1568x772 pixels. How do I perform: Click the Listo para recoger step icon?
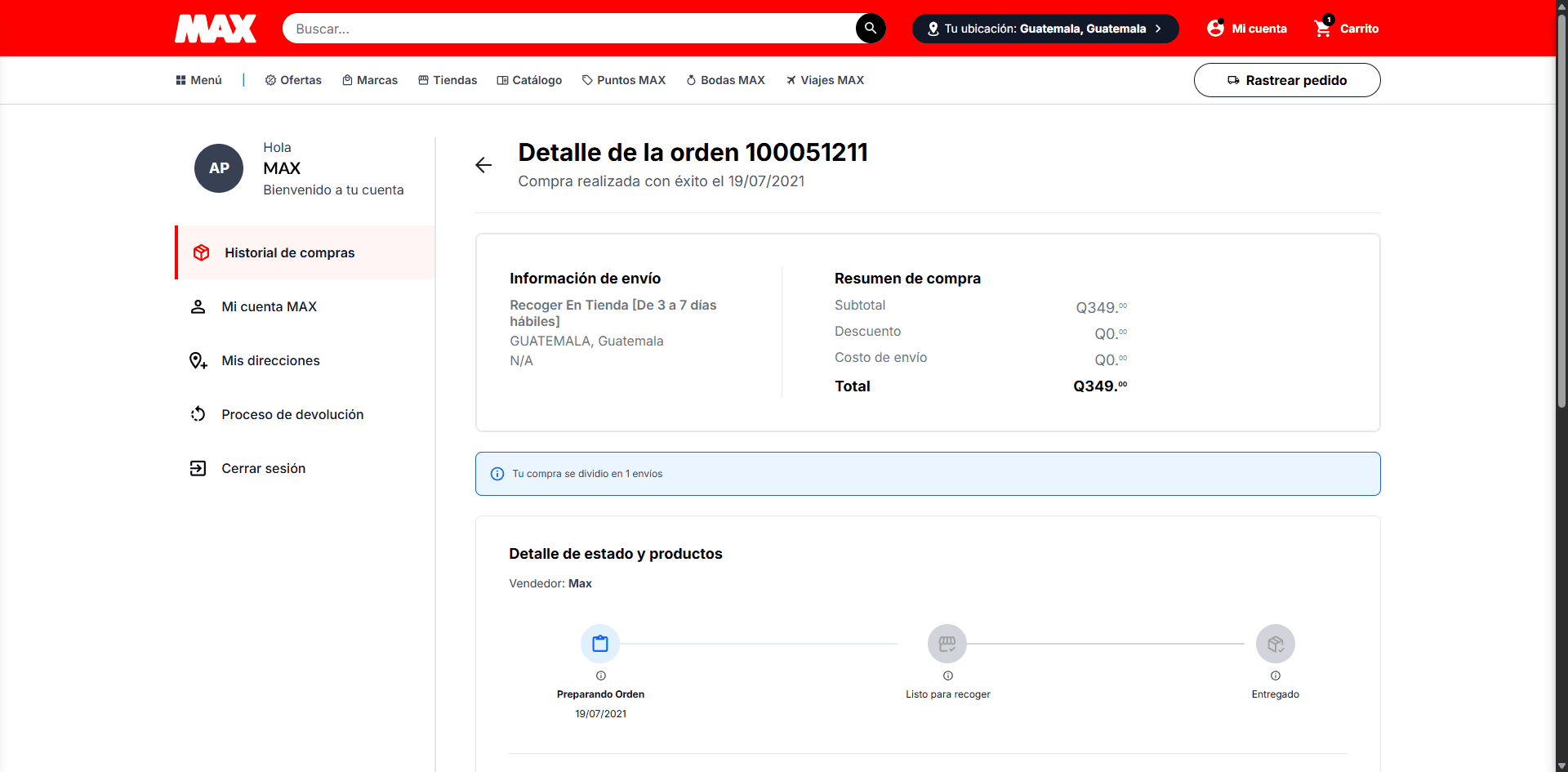(x=947, y=644)
